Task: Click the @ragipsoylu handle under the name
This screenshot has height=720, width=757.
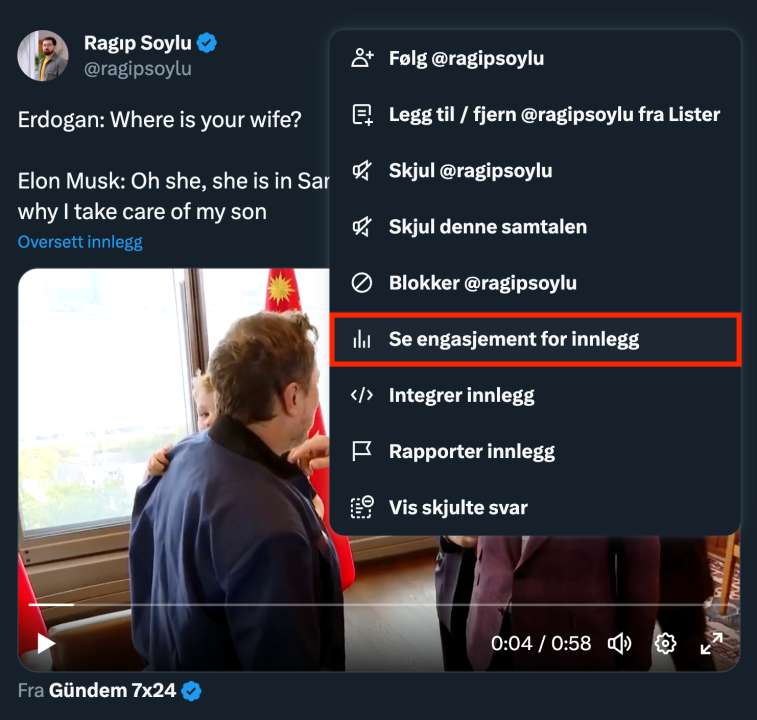Action: pos(137,69)
